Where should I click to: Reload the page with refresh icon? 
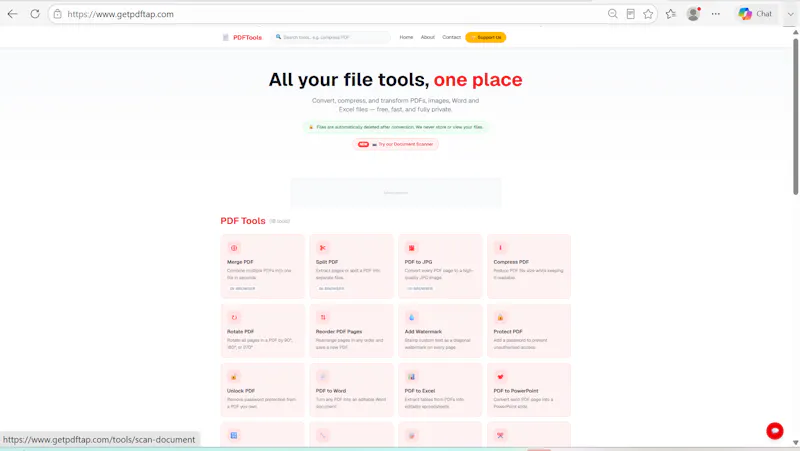point(35,14)
